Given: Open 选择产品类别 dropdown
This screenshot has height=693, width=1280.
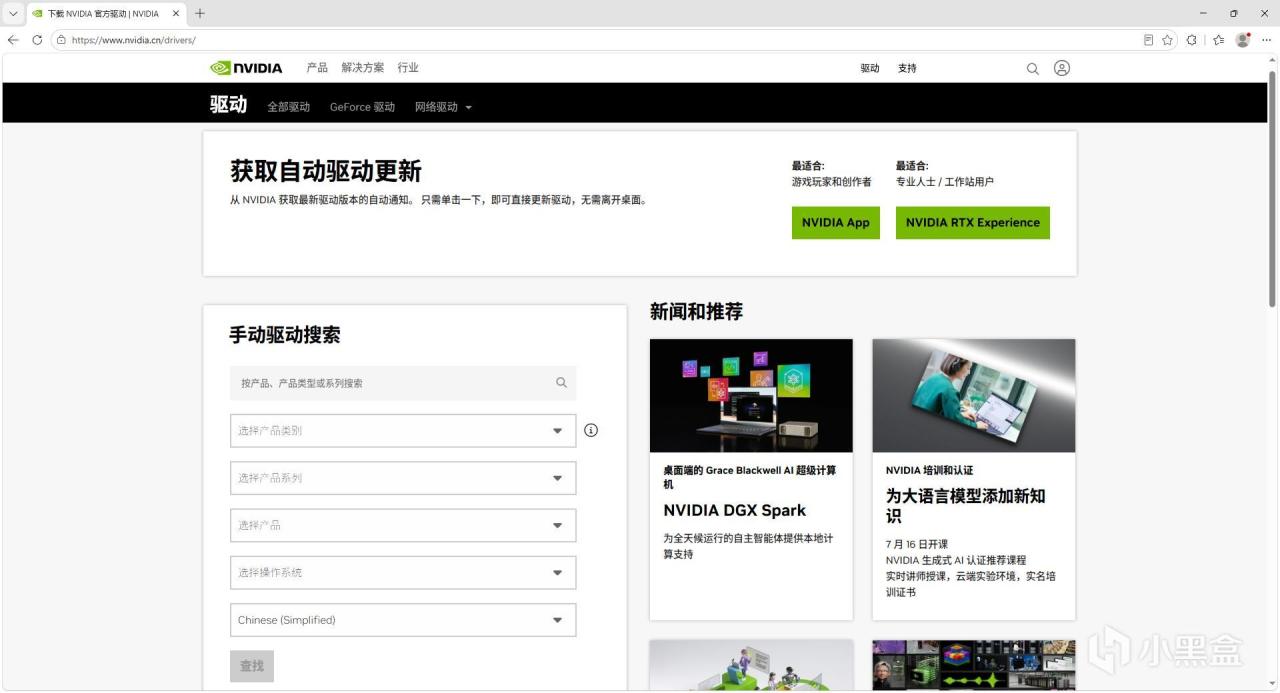Looking at the screenshot, I should coord(403,431).
